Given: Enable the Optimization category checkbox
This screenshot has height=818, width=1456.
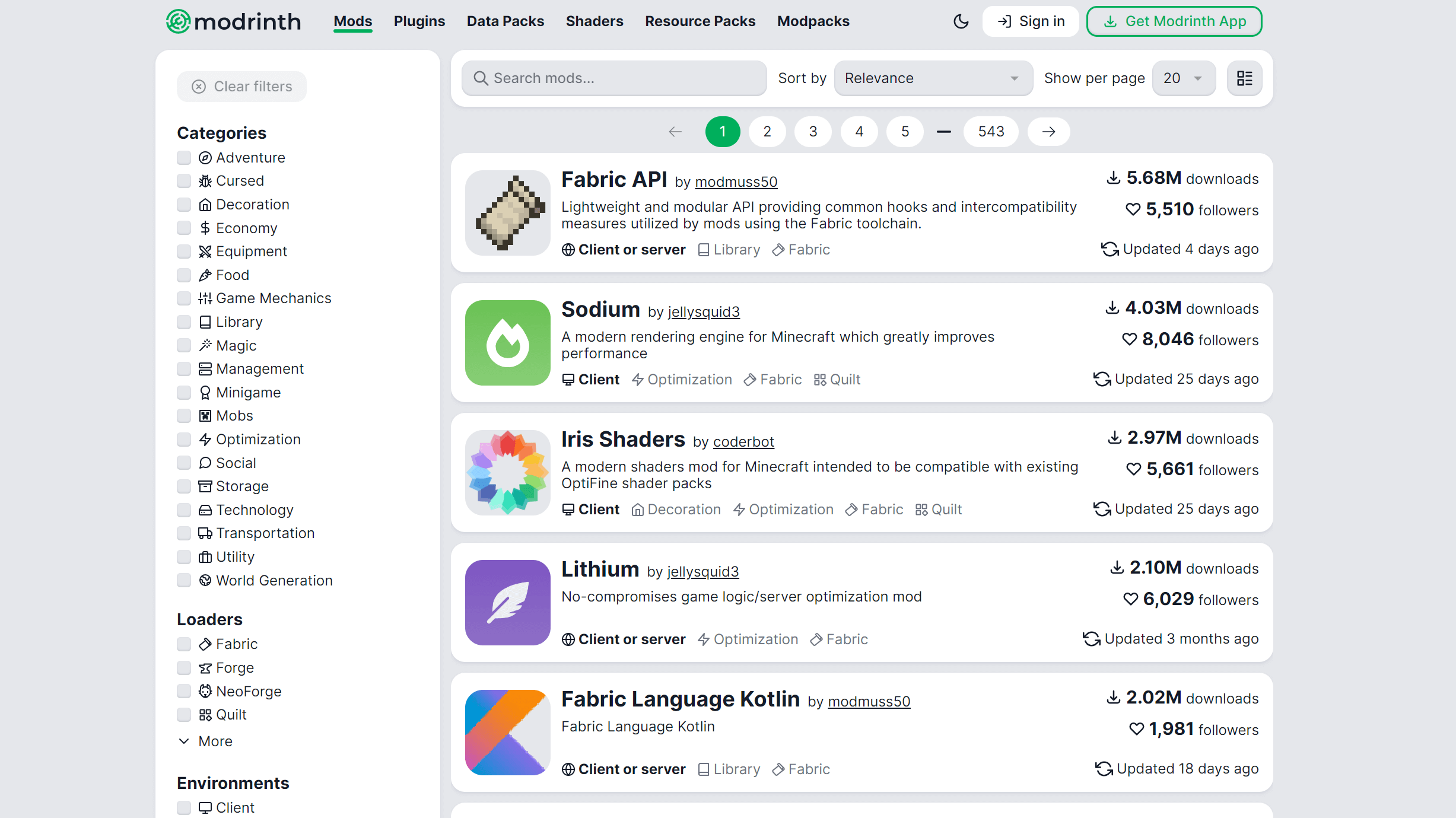Looking at the screenshot, I should tap(184, 439).
